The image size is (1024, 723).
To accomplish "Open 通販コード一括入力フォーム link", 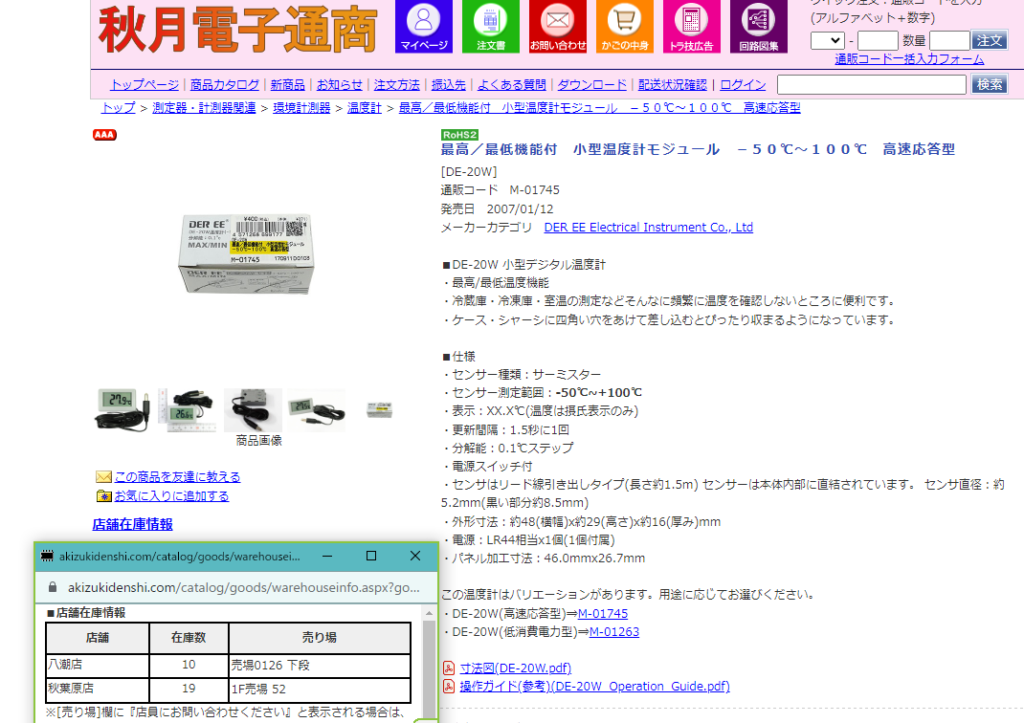I will (909, 59).
